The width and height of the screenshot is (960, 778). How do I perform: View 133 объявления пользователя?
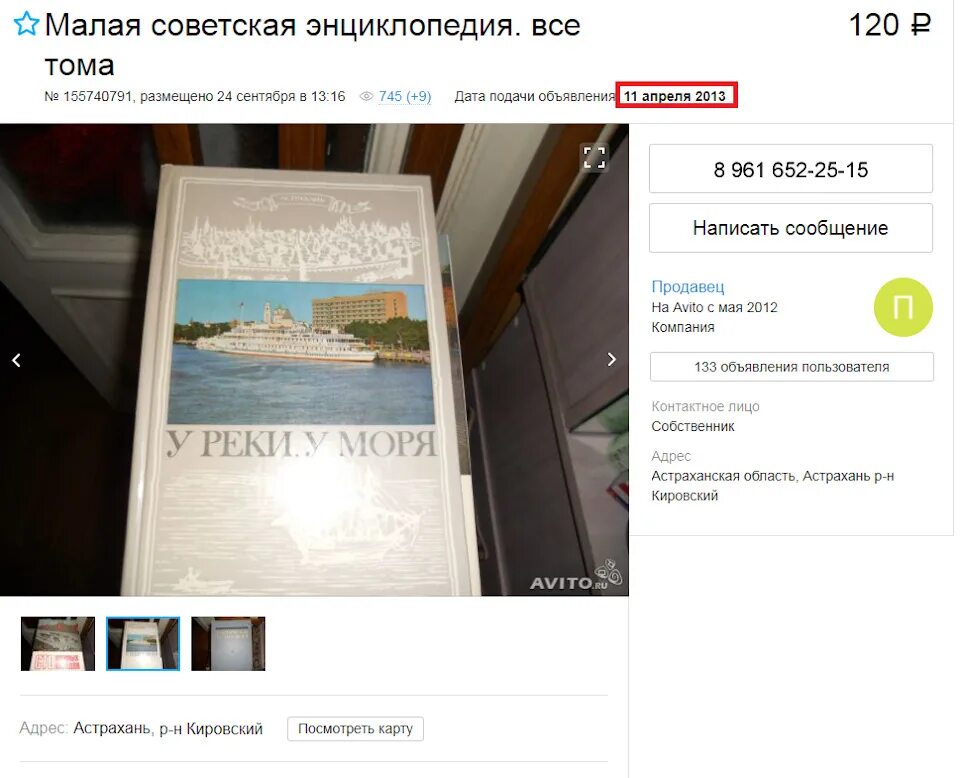[x=792, y=367]
